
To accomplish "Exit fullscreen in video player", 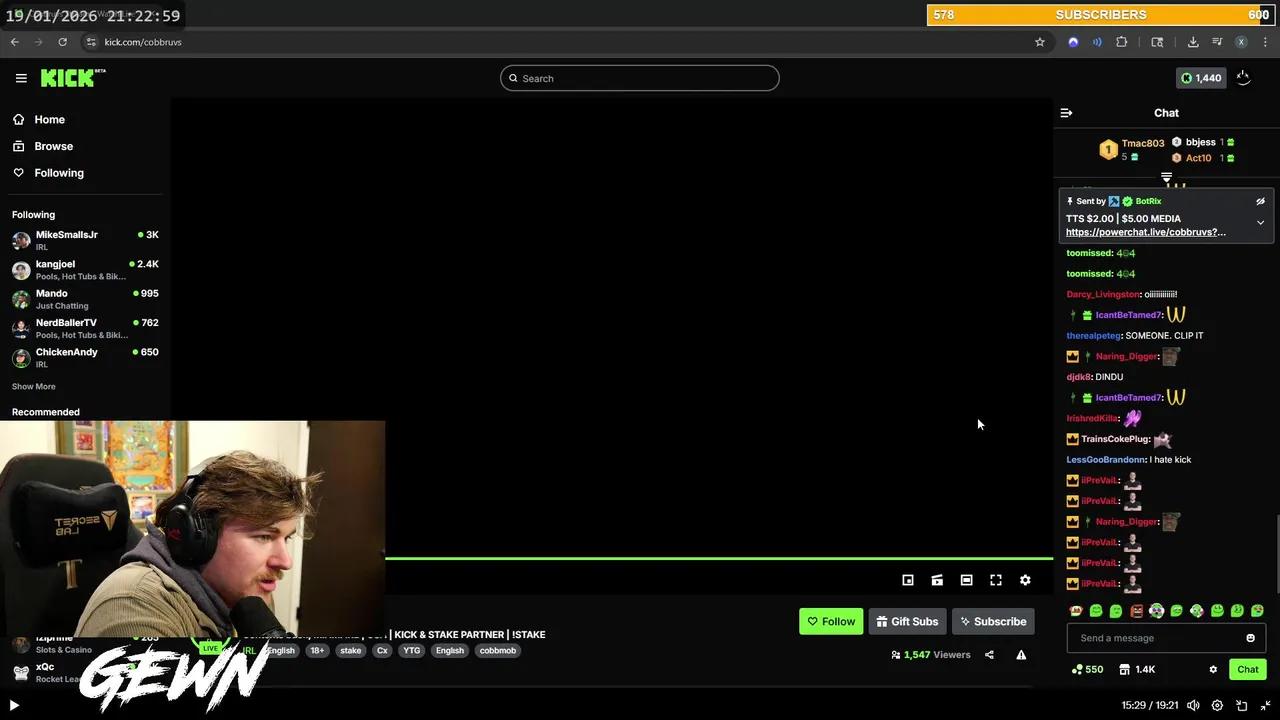I will (x=1265, y=705).
